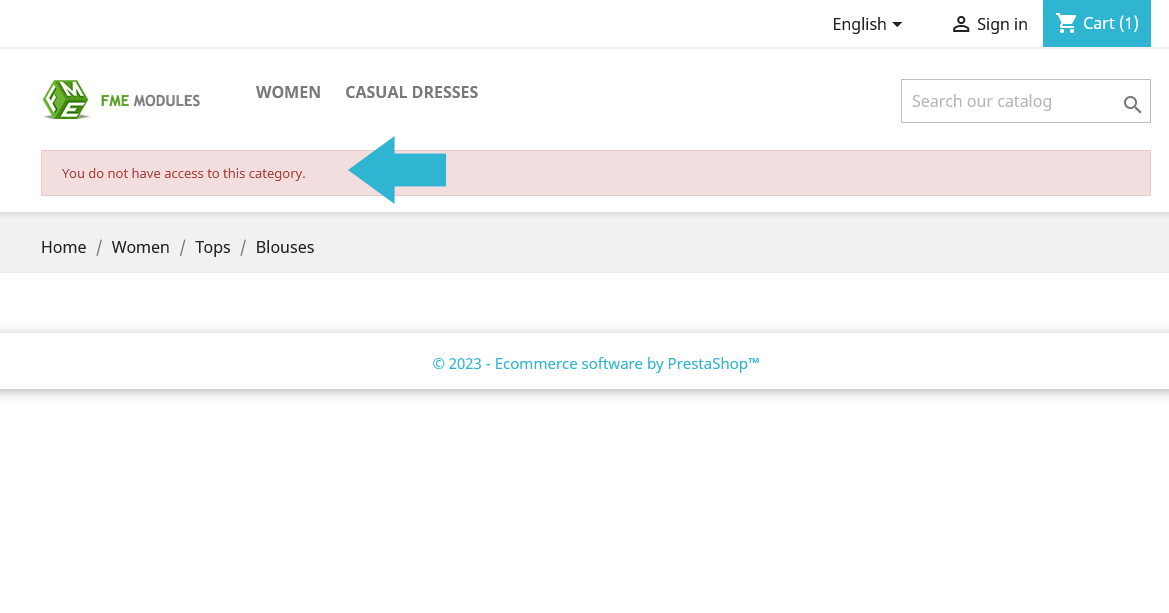Select Women in the breadcrumb trail

tap(140, 247)
